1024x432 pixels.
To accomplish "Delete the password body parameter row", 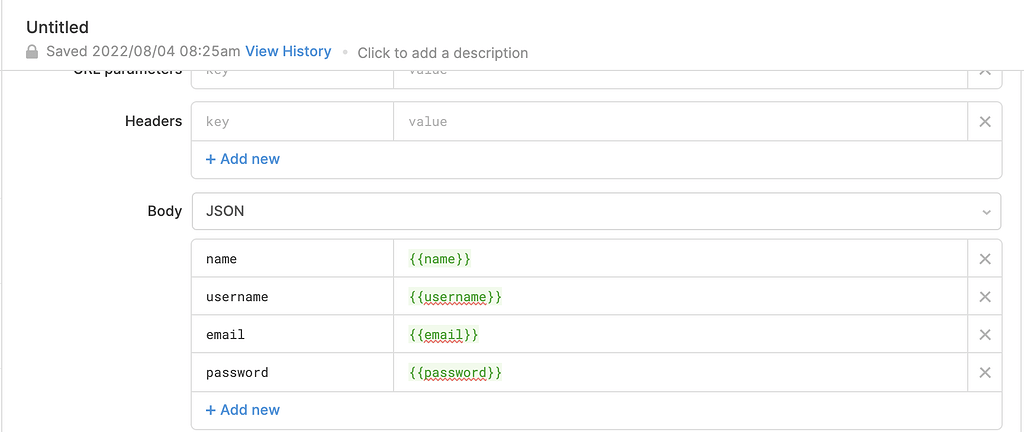I will (984, 373).
